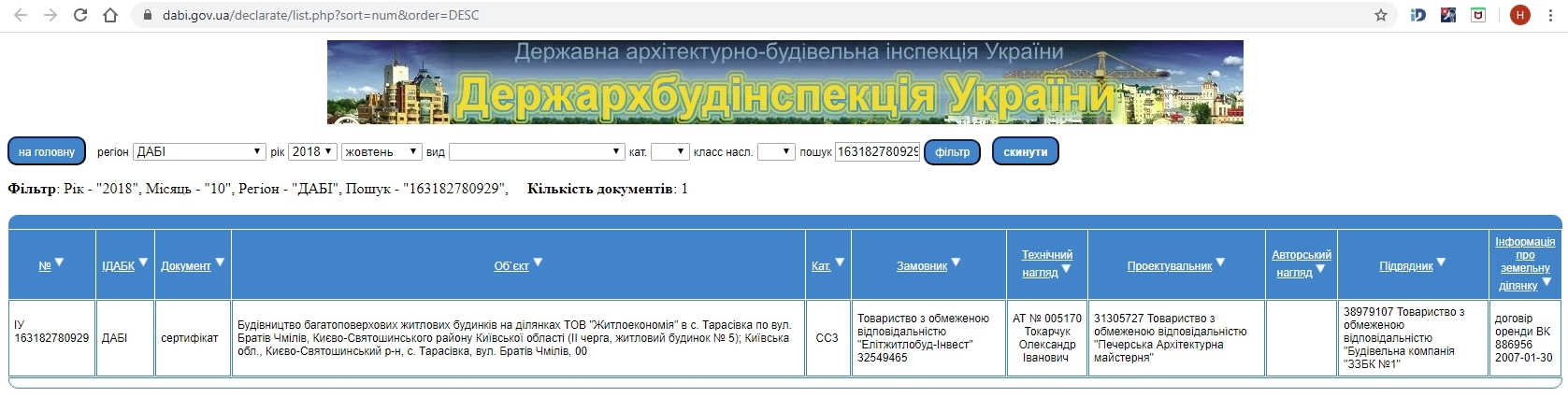This screenshot has width=1568, height=397.
Task: Go back with browser back arrow
Action: (21, 15)
